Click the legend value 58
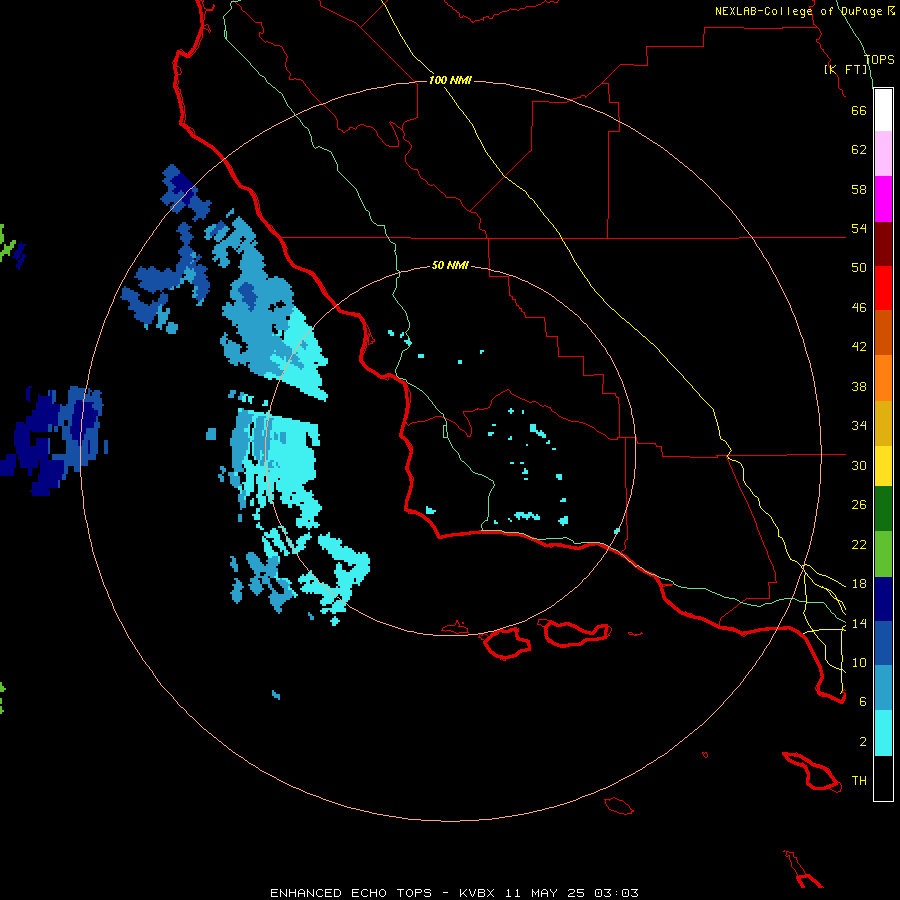900x900 pixels. 859,189
